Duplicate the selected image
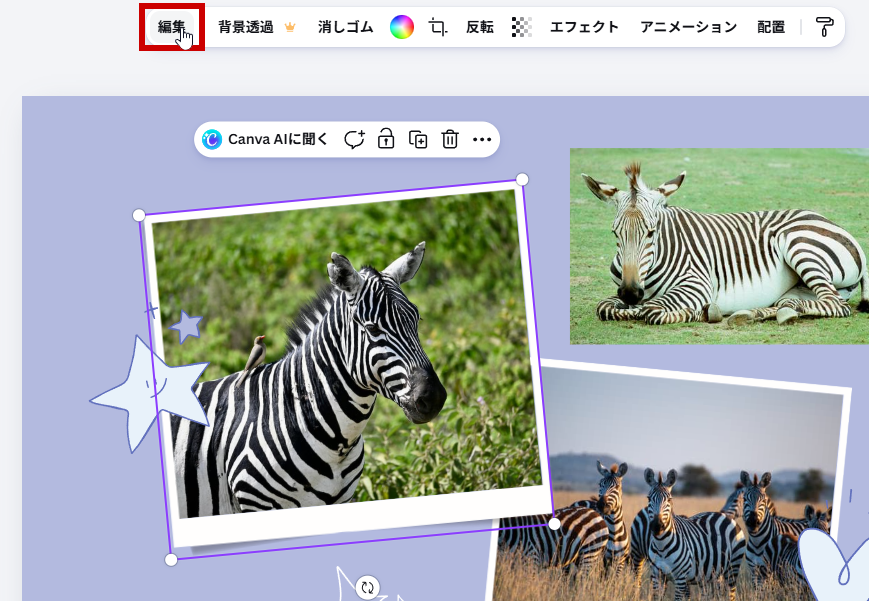Image resolution: width=869 pixels, height=601 pixels. point(418,139)
